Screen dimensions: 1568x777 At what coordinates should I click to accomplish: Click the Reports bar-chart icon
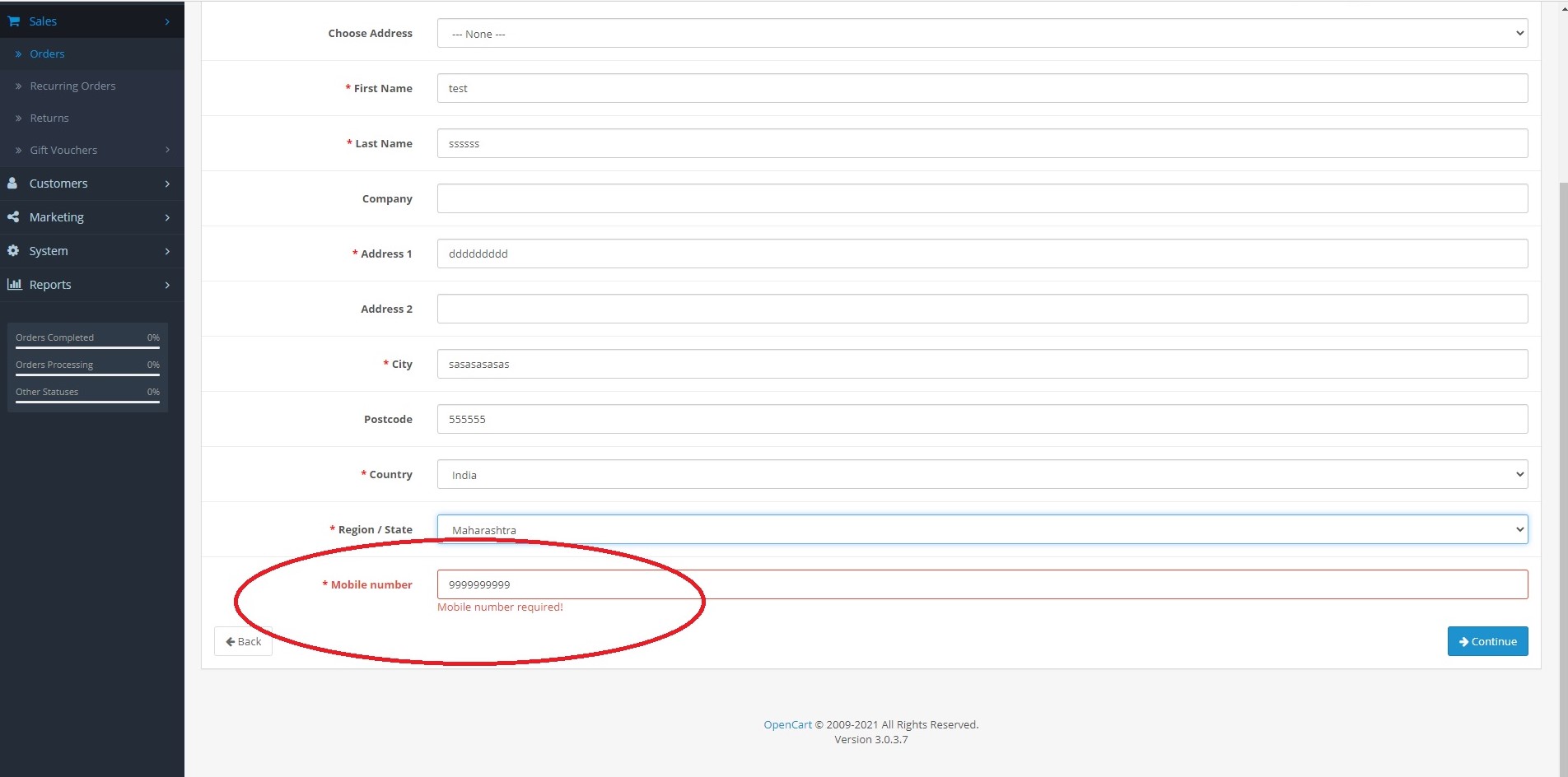[13, 284]
